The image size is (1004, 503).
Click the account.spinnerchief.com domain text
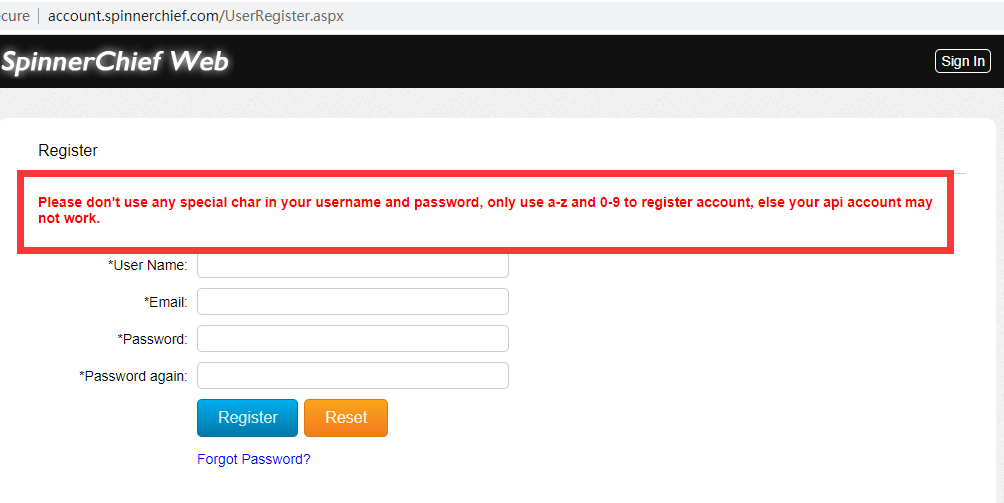(x=139, y=16)
